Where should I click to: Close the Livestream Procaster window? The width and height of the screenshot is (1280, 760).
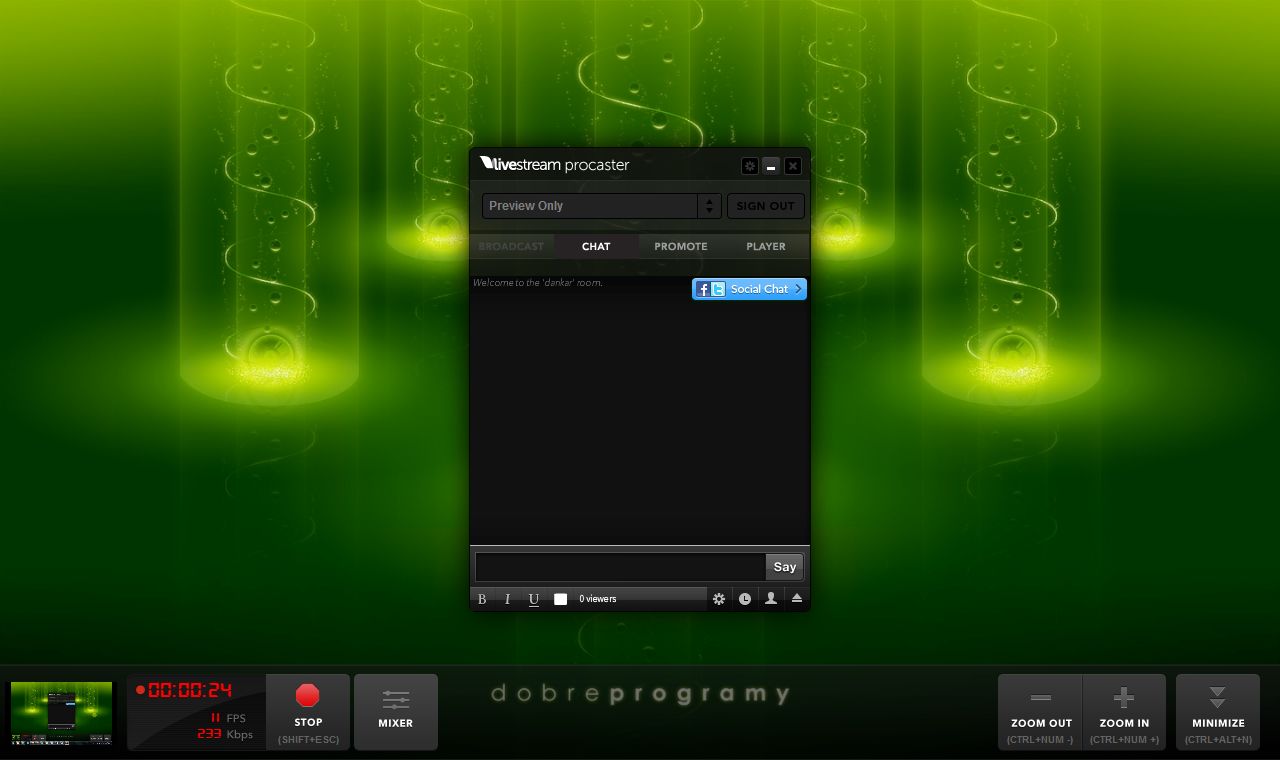click(793, 166)
